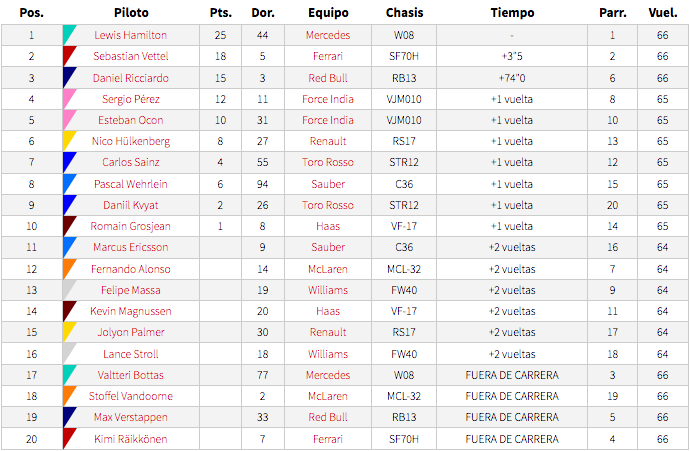
Task: Open Lewis Hamilton driver link
Action: click(x=131, y=35)
